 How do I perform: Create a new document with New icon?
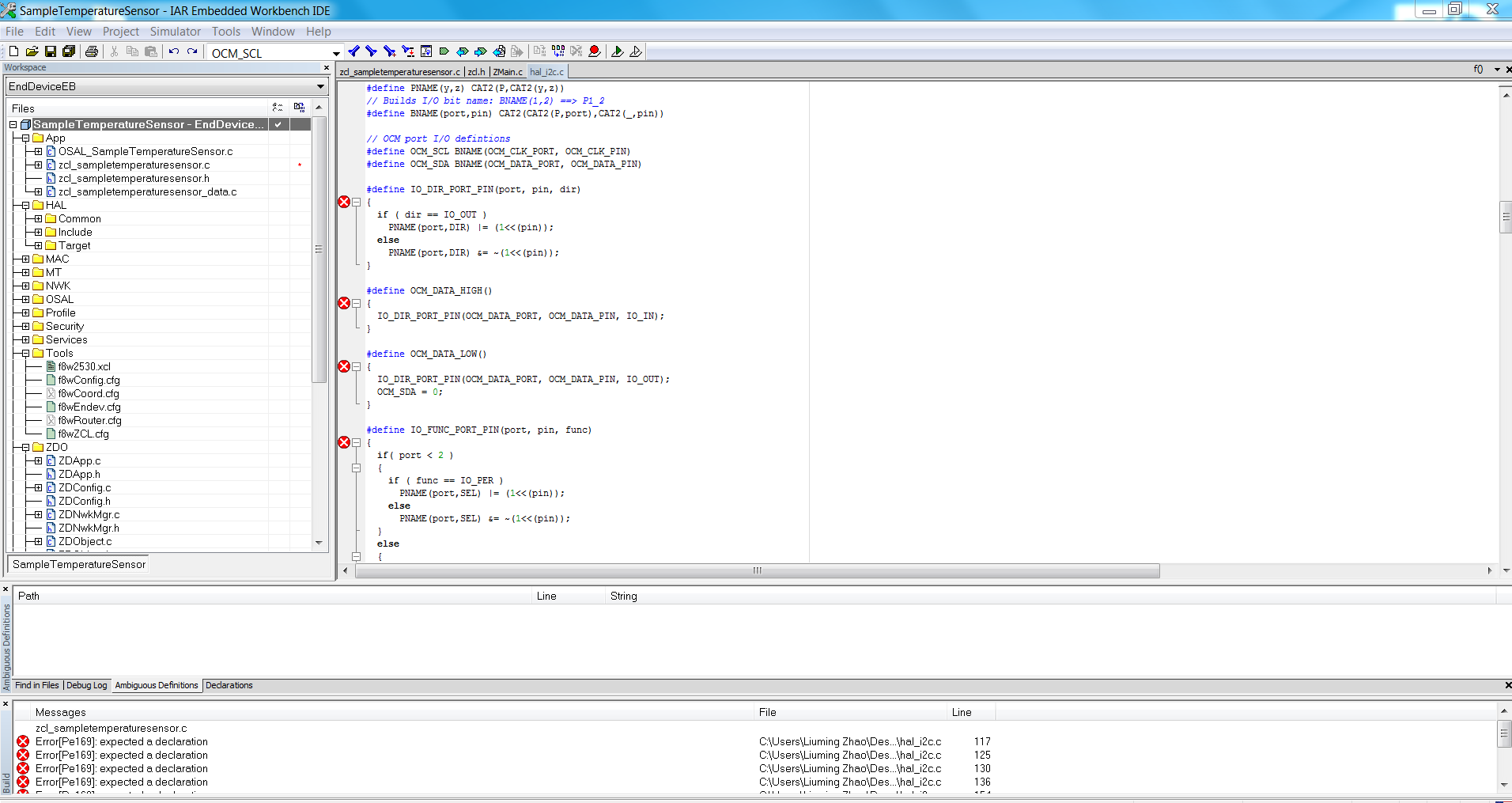click(13, 51)
